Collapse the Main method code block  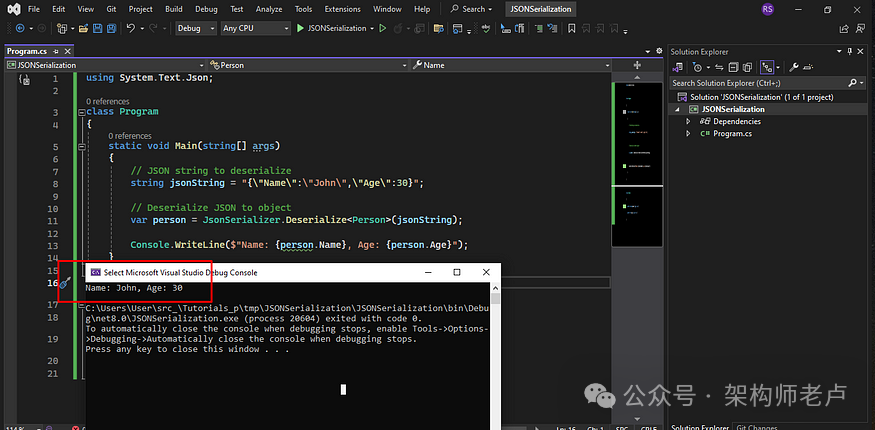82,147
